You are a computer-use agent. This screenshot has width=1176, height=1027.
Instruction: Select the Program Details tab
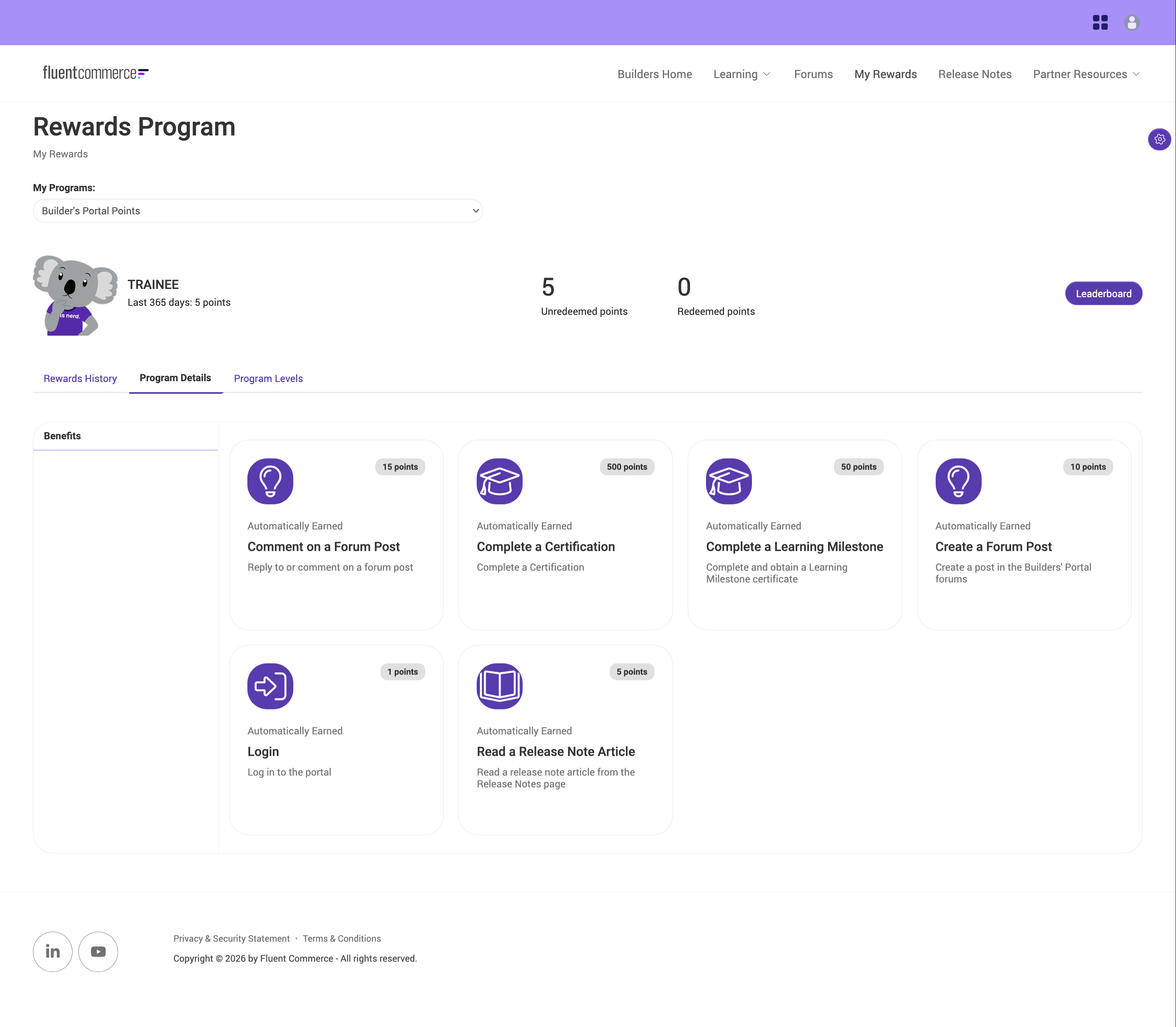click(176, 378)
